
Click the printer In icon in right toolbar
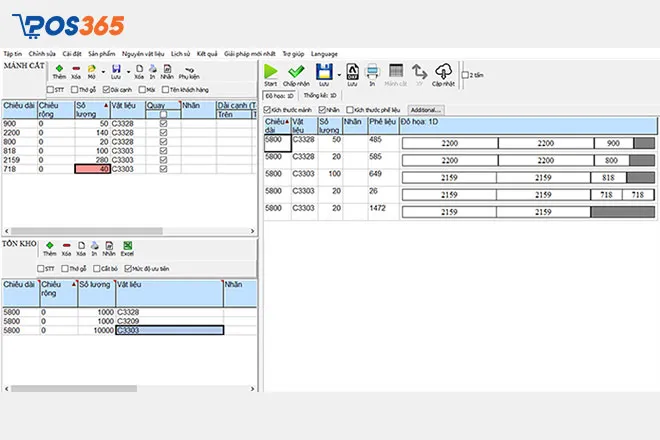click(371, 73)
